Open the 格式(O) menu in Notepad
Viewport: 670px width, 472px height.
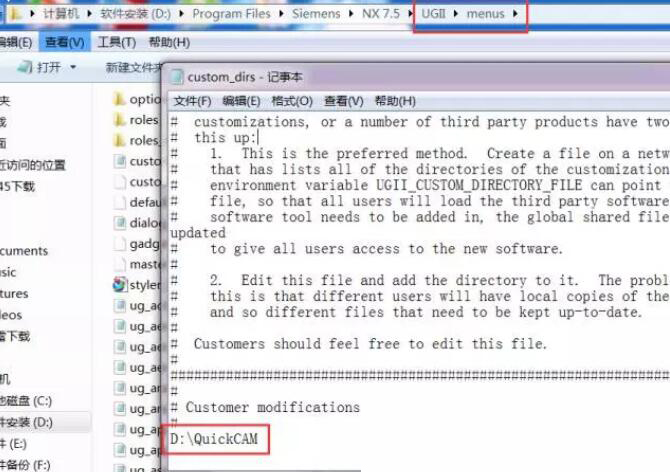(x=292, y=101)
